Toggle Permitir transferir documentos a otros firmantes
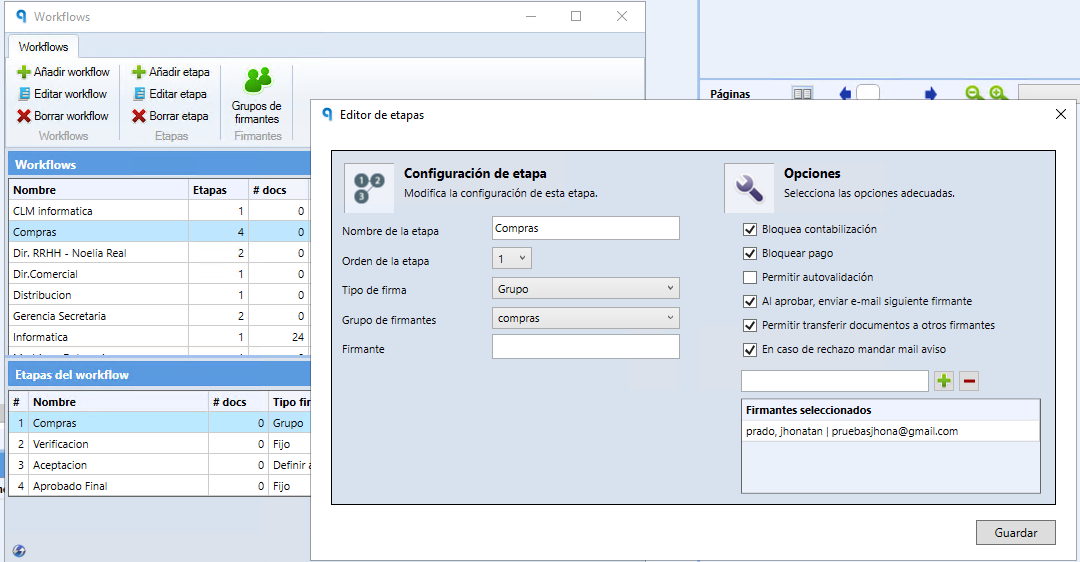This screenshot has width=1080, height=562. pyautogui.click(x=750, y=325)
